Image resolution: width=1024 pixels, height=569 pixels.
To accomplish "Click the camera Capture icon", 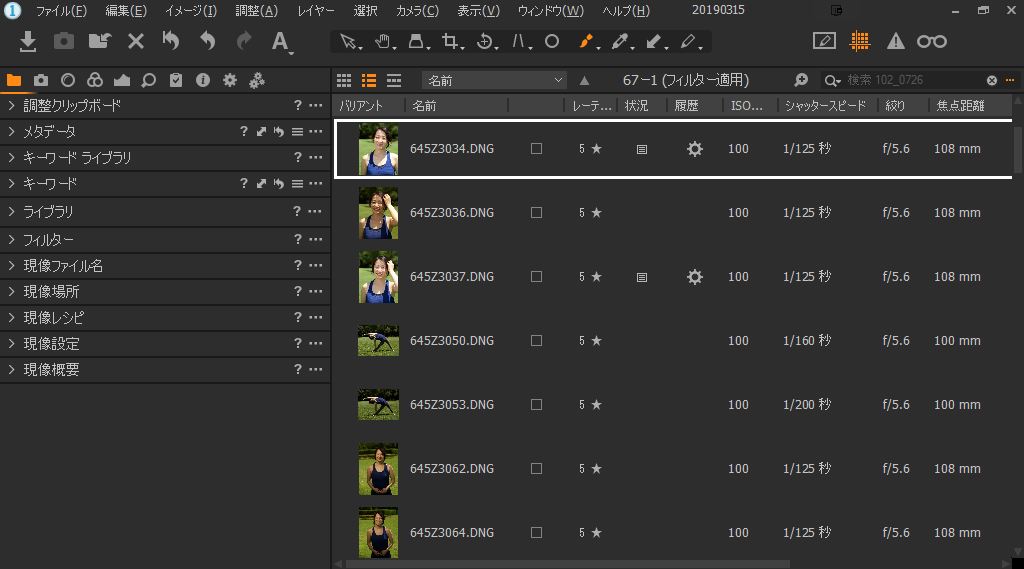I will click(64, 41).
